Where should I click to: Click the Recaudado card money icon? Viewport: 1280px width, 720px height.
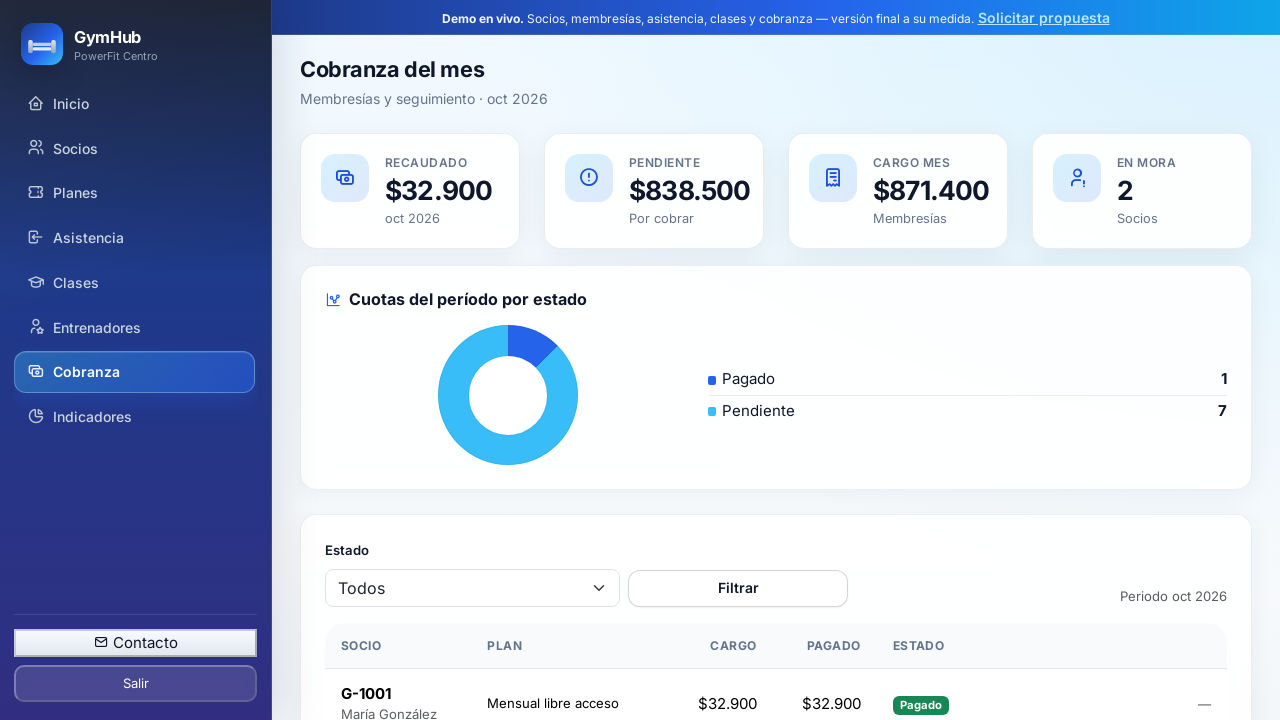coord(345,178)
